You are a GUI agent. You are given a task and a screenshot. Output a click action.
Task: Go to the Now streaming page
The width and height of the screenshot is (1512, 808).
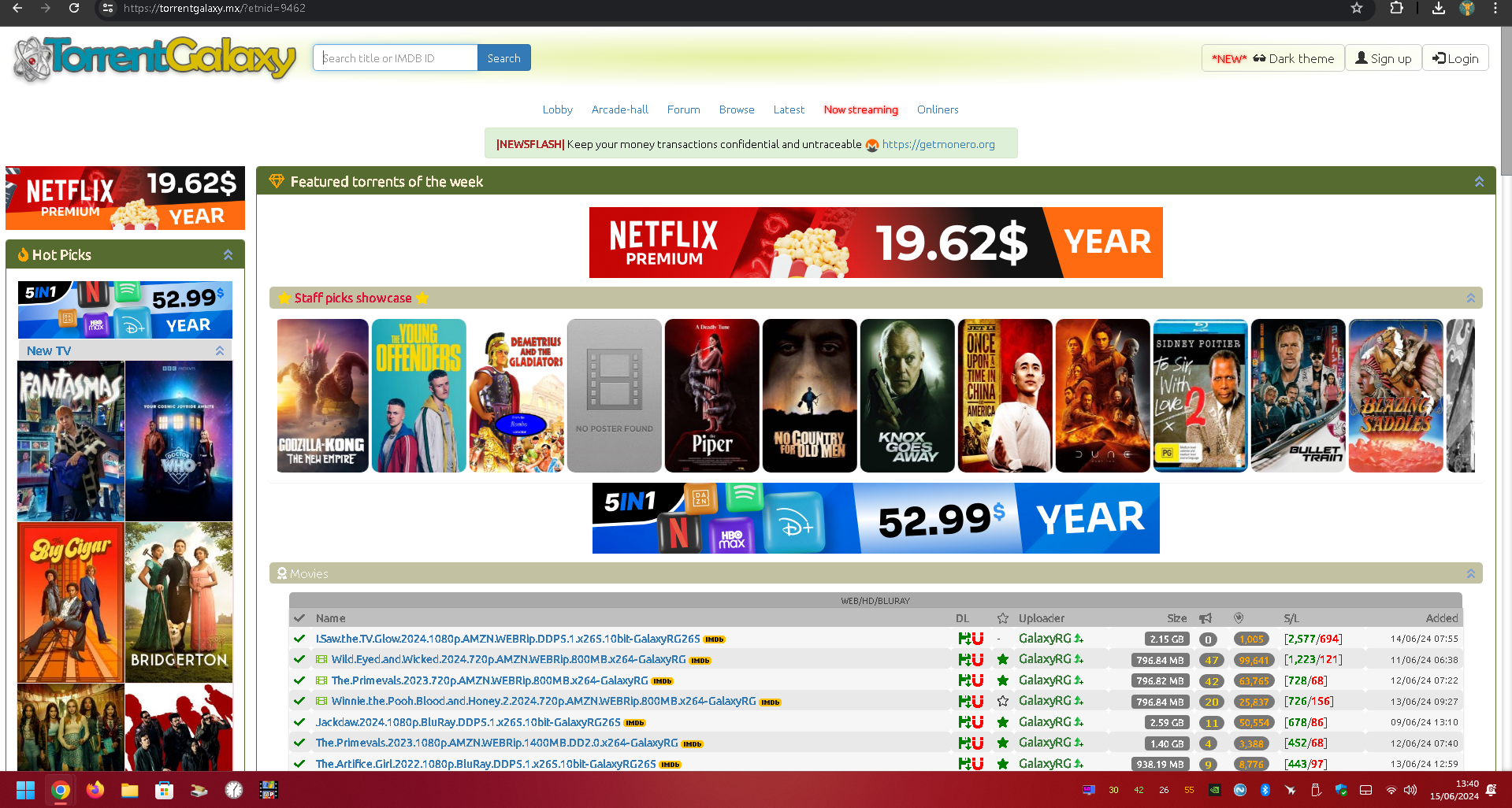pyautogui.click(x=860, y=109)
